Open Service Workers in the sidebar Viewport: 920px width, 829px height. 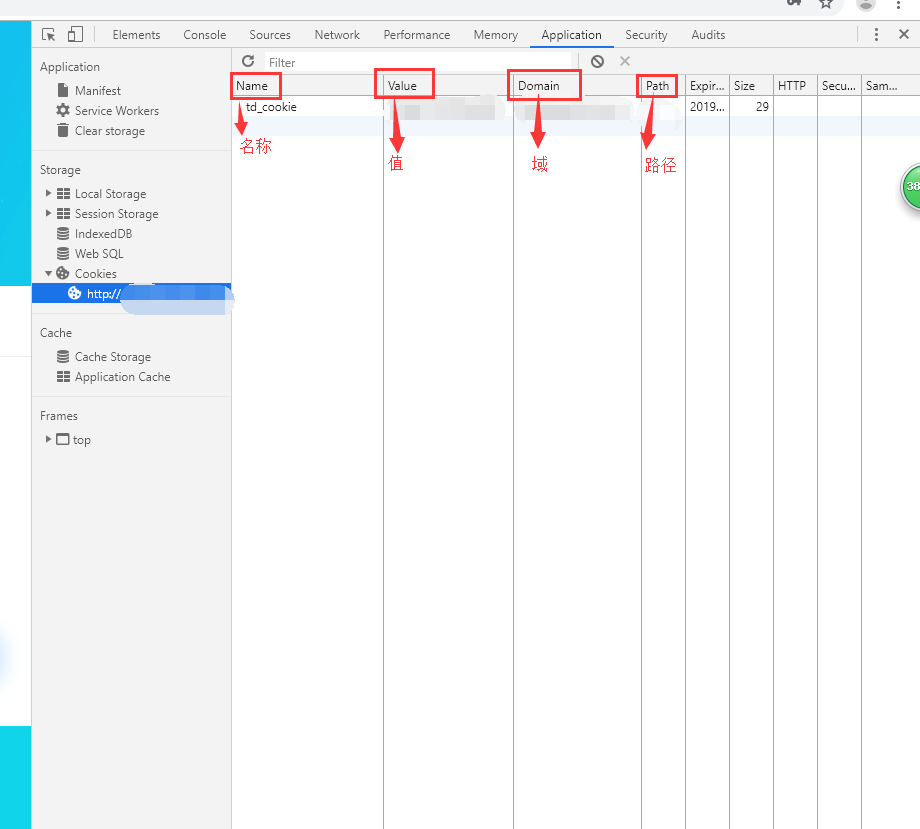pos(116,110)
